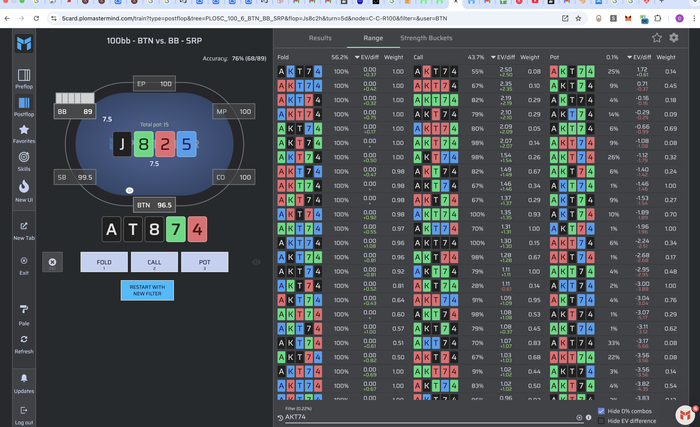Click the dealer button chip on table
This screenshot has height=427, width=700.
[129, 190]
